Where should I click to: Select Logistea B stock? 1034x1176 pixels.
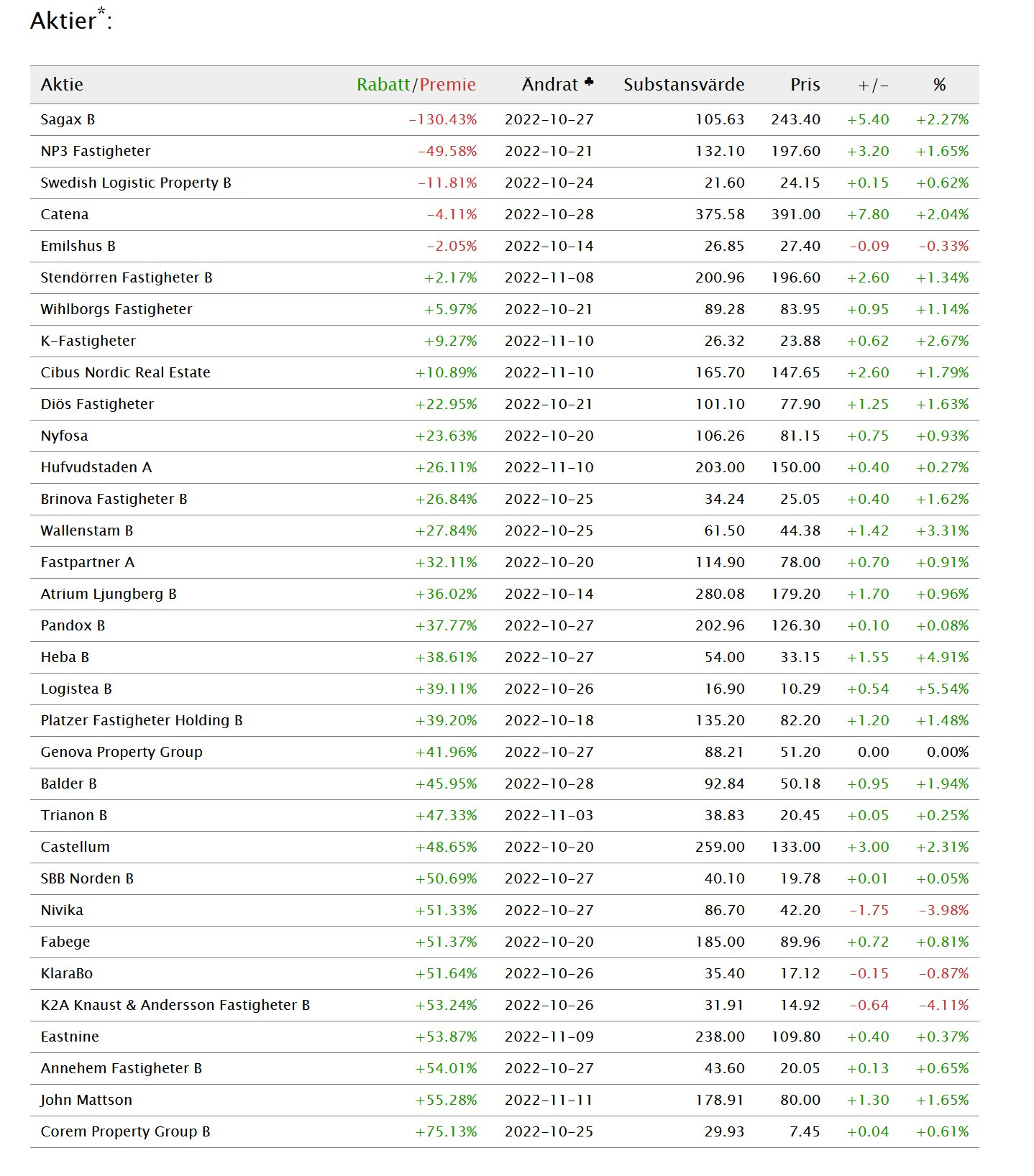click(x=76, y=689)
